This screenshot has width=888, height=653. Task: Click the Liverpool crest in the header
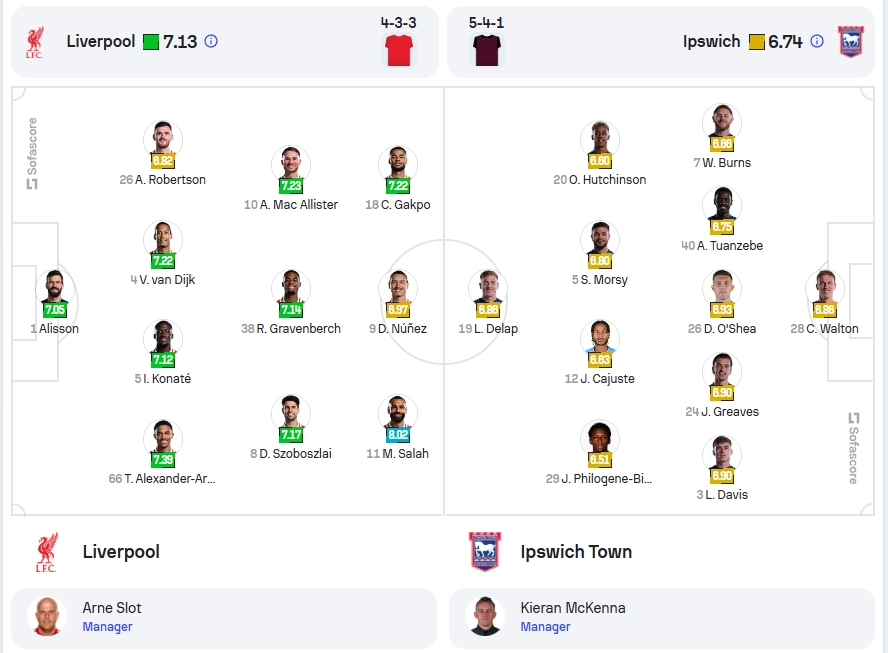[x=35, y=42]
